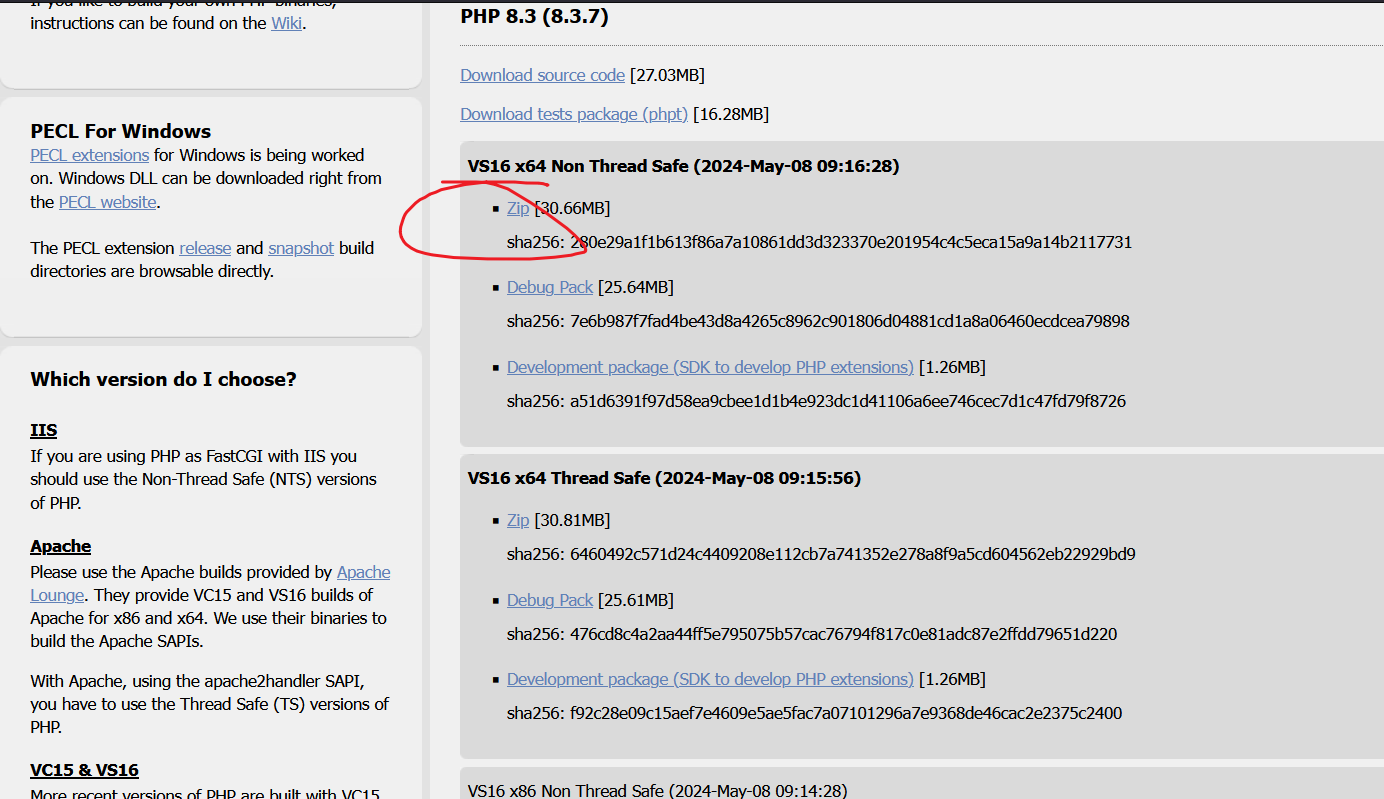Viewport: 1384px width, 799px height.
Task: Click the Which version do I choose? heading
Action: pyautogui.click(x=163, y=379)
